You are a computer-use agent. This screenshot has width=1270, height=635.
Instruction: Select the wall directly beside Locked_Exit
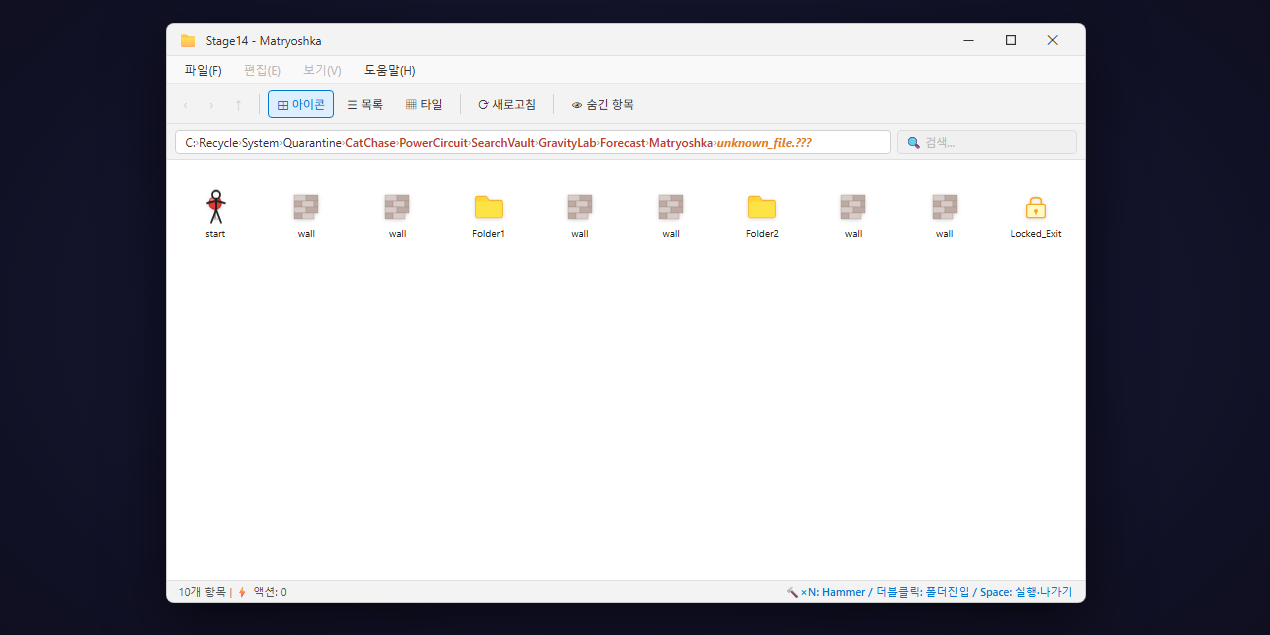coord(945,207)
